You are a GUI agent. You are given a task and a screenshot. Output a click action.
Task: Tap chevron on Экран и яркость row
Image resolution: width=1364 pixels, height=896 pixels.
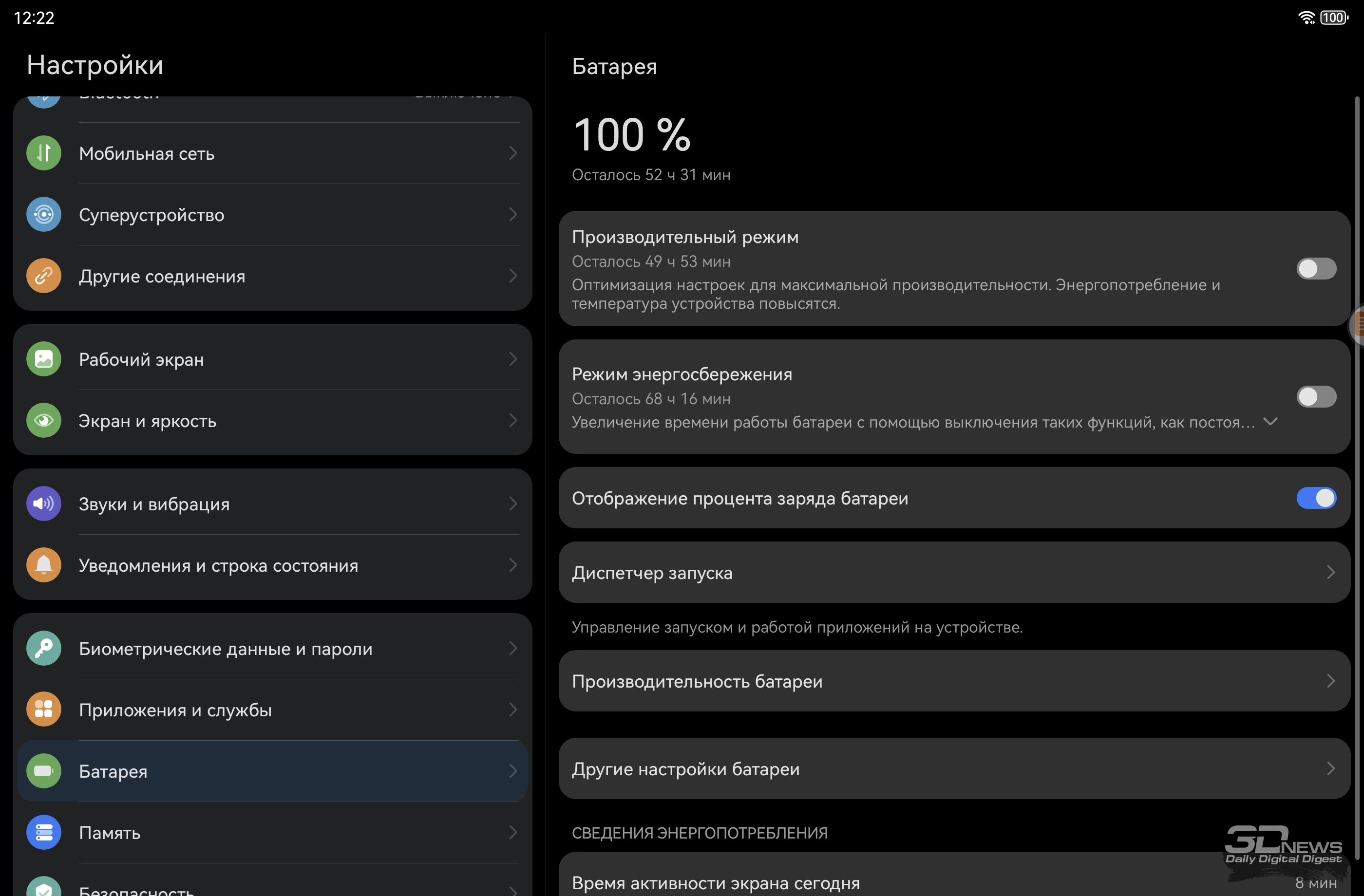(512, 421)
